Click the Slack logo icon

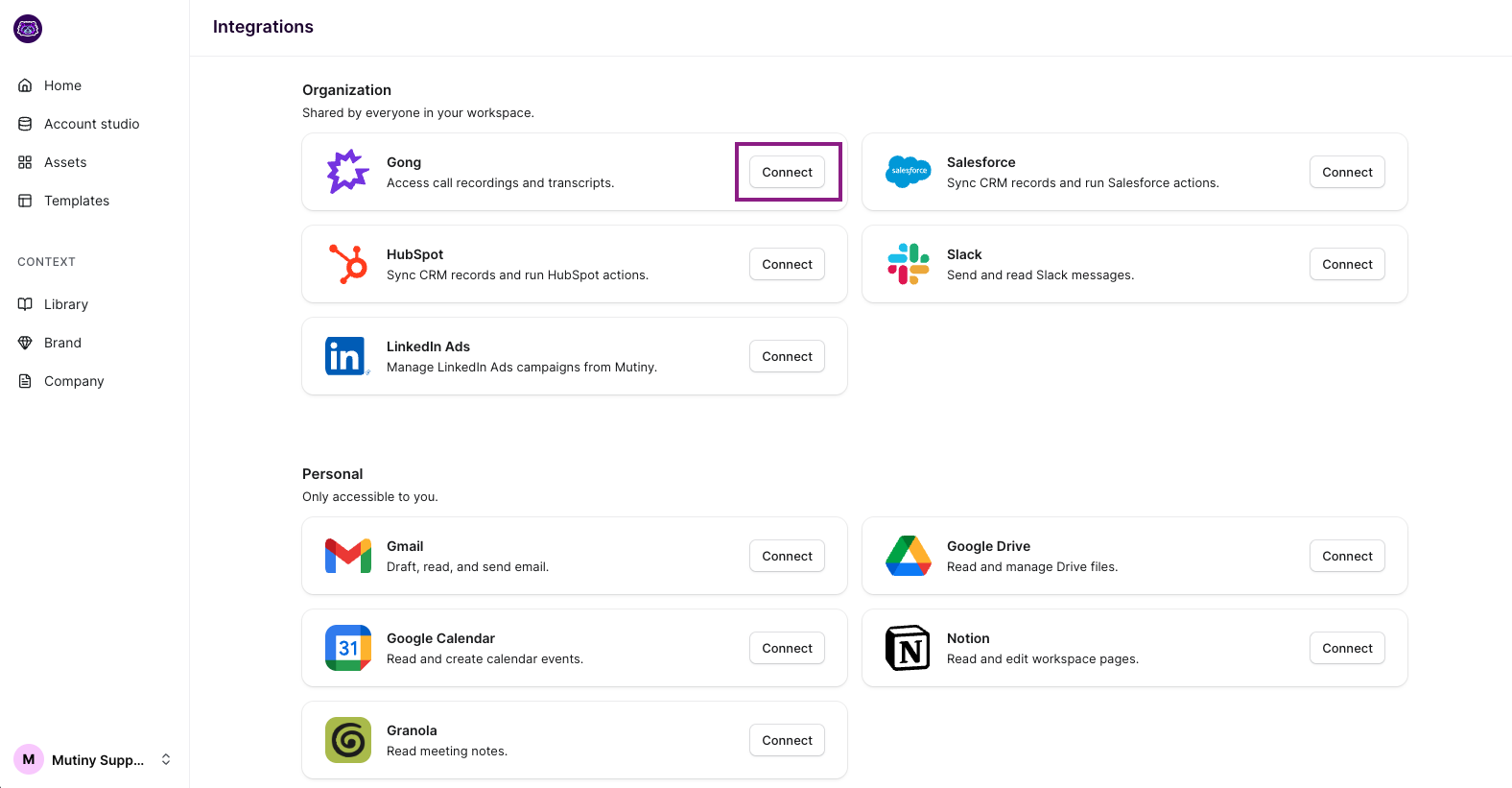tap(909, 264)
